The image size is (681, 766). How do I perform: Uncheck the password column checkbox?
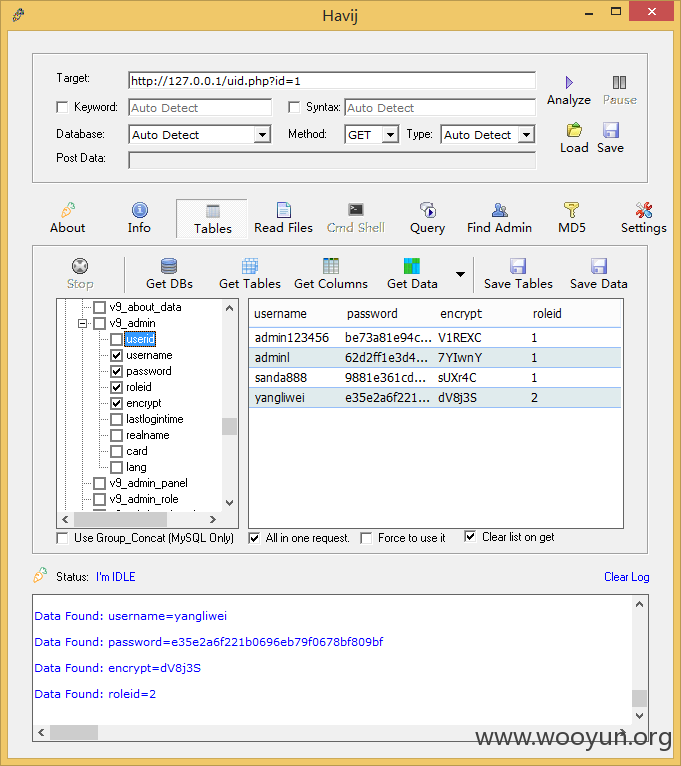coord(116,371)
